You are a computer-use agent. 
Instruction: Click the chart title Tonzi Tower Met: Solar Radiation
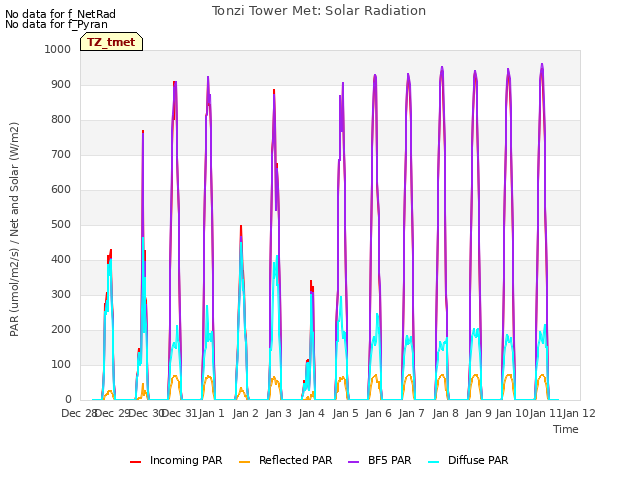(319, 11)
